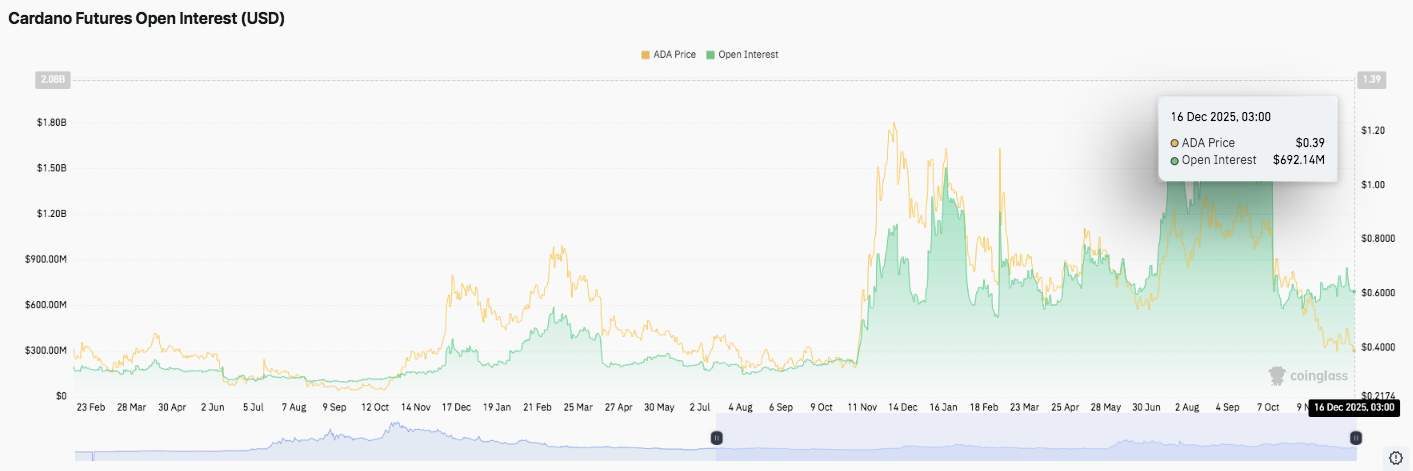This screenshot has width=1413, height=471.
Task: Click the Cardano Futures Open Interest (USD) title
Action: [147, 19]
